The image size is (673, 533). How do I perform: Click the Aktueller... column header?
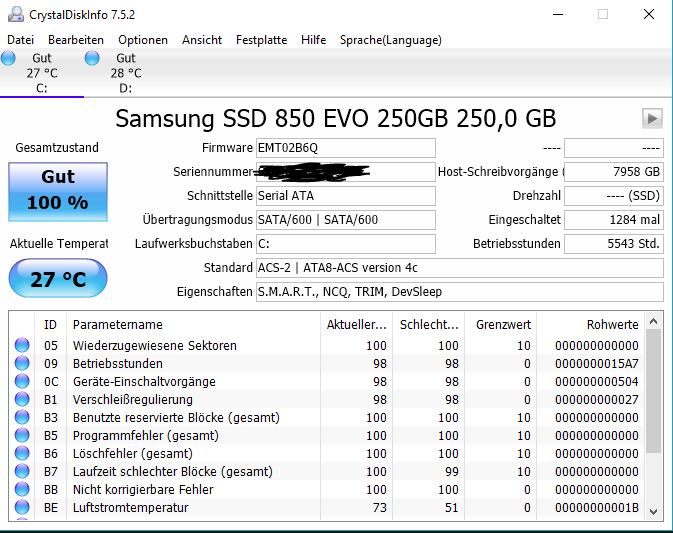(x=356, y=325)
